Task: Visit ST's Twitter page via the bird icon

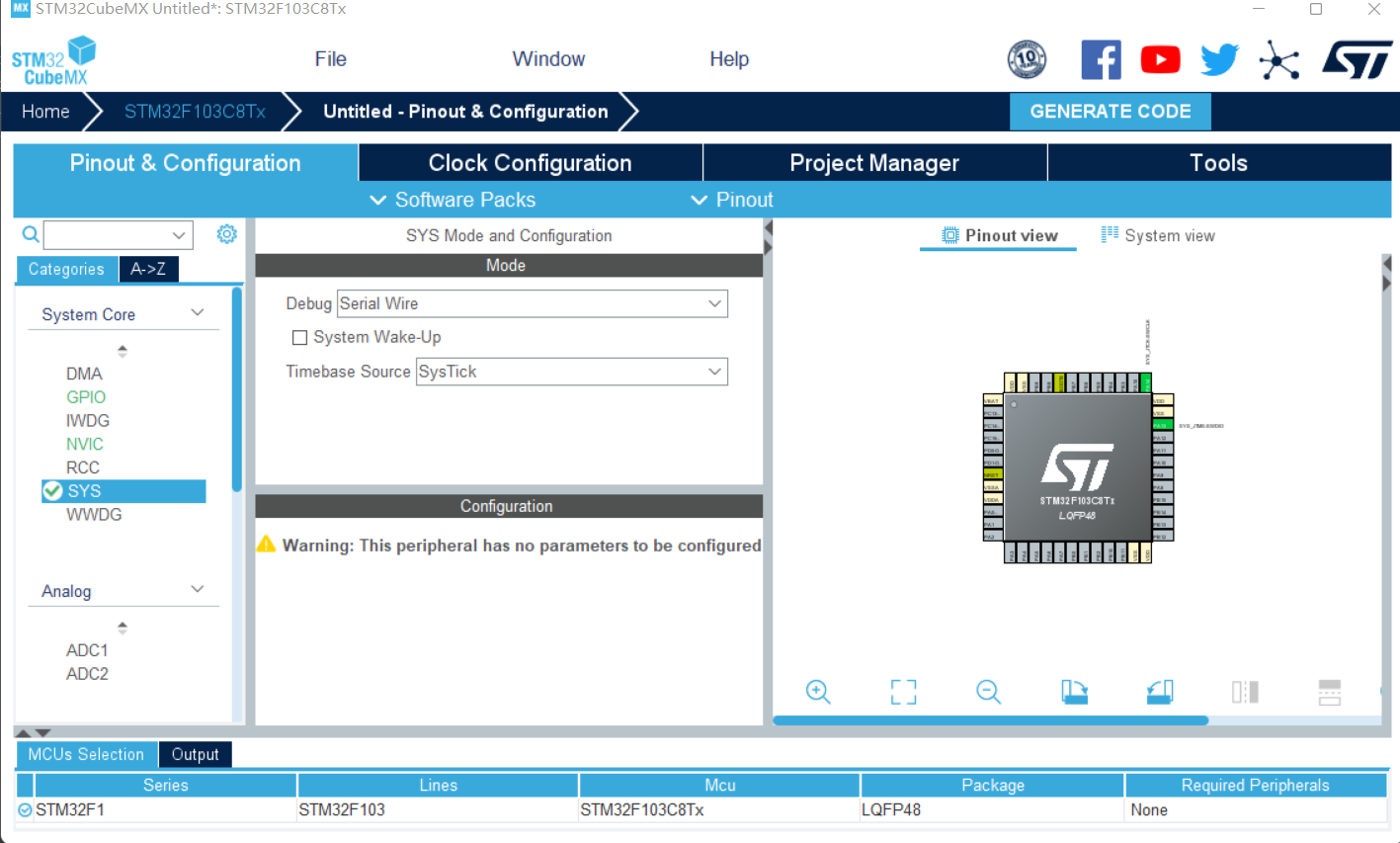Action: point(1218,58)
